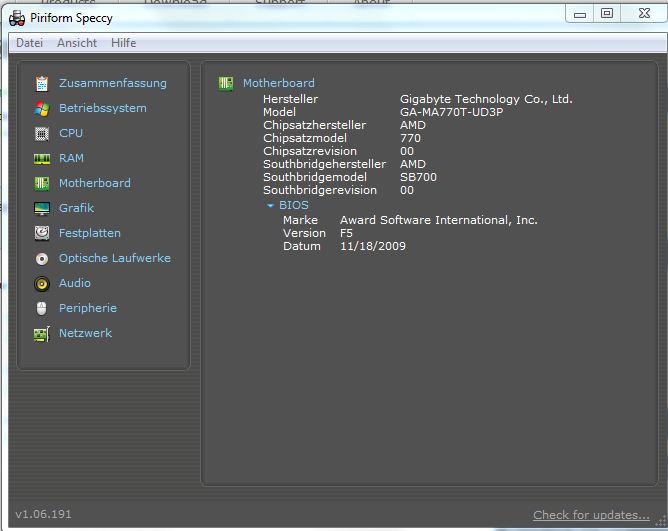Go to the Netzwerk section
The image size is (668, 531).
click(x=85, y=333)
